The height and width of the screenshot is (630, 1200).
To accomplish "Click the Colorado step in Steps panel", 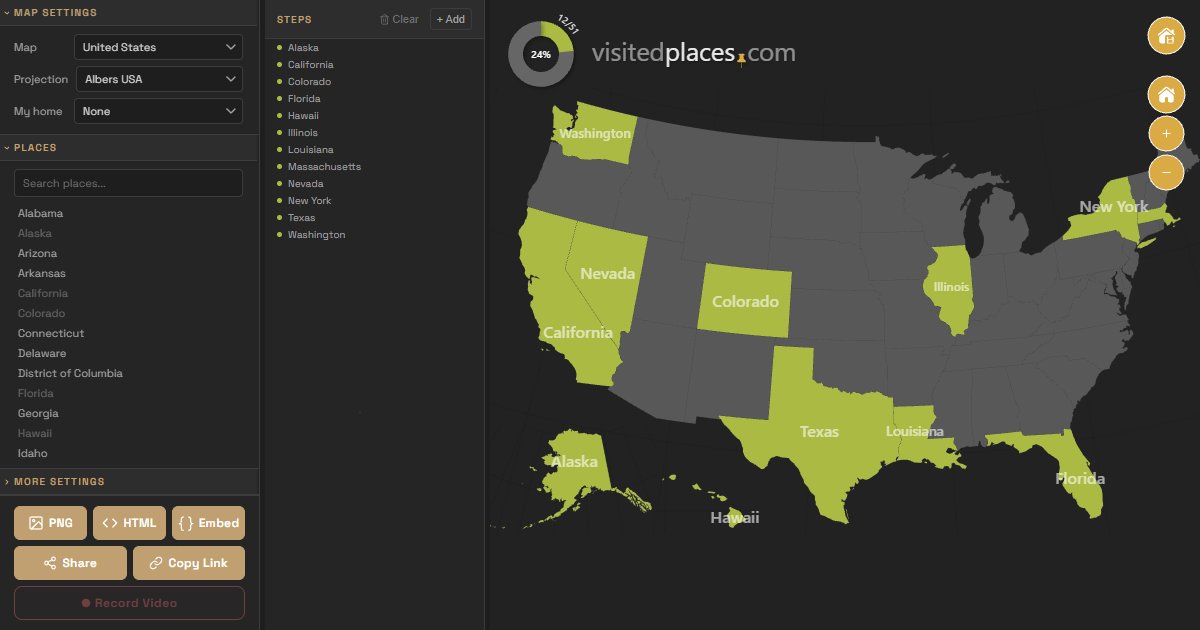I will [x=309, y=82].
